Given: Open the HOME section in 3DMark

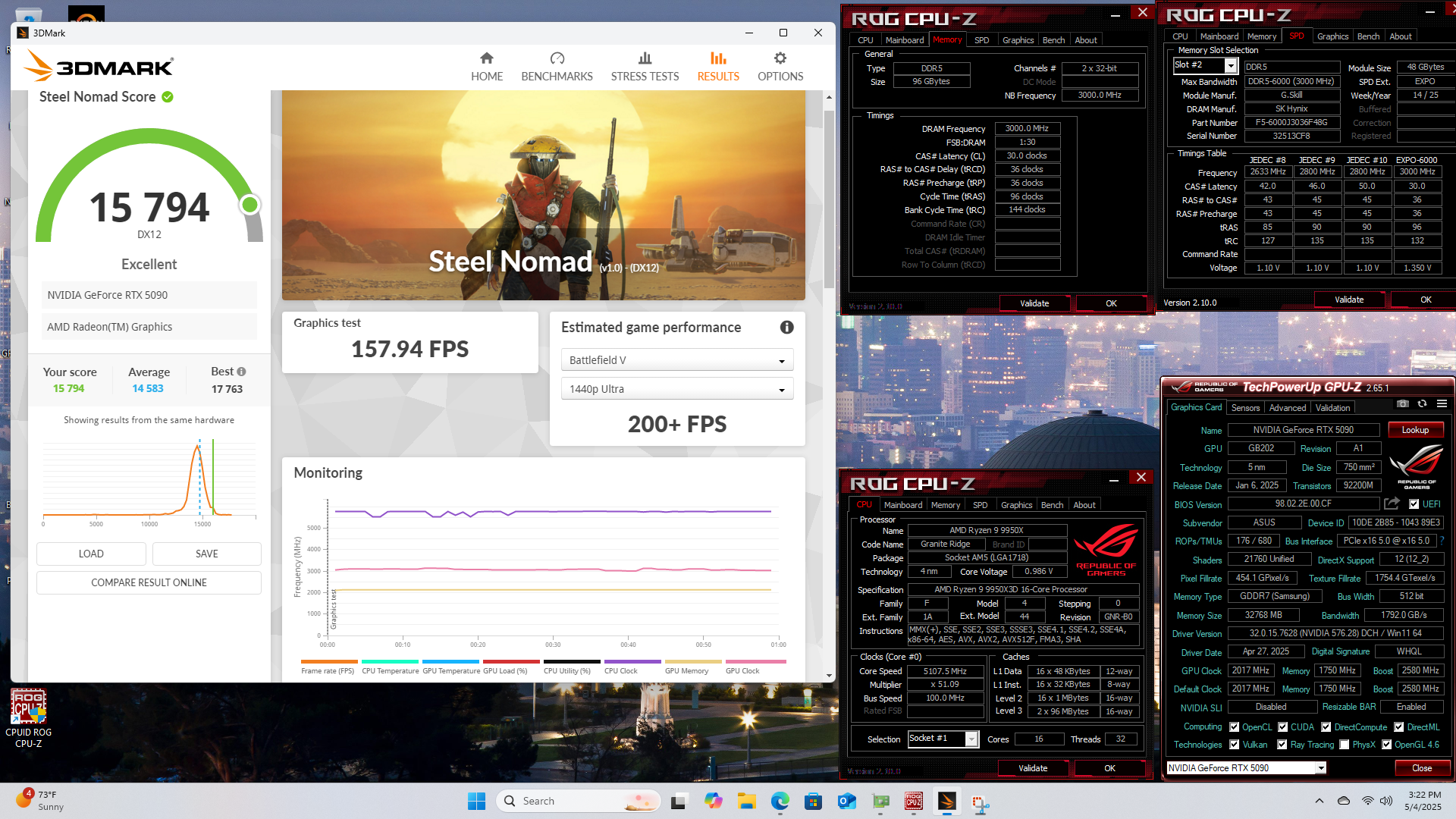Looking at the screenshot, I should pyautogui.click(x=486, y=67).
